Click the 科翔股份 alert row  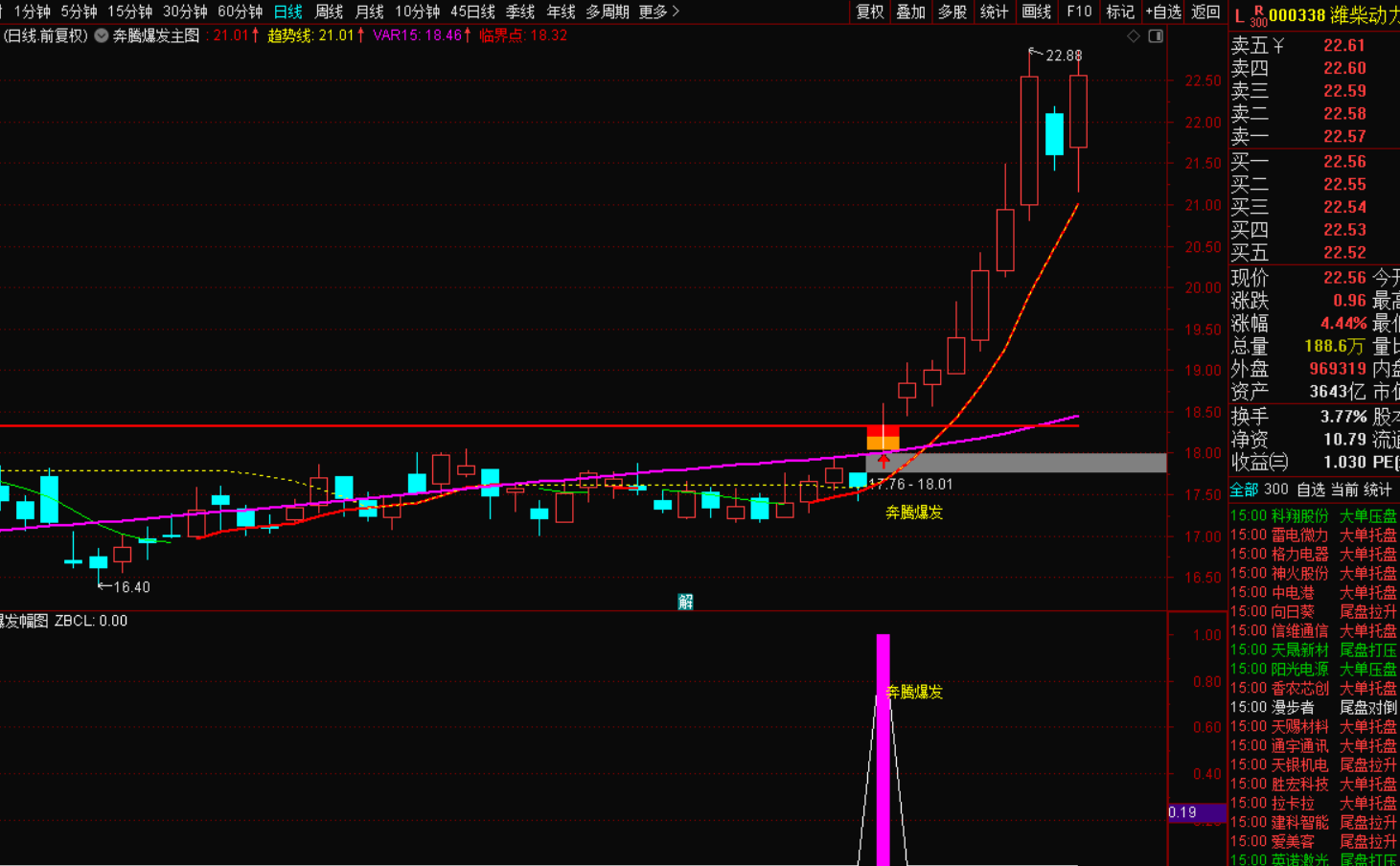pyautogui.click(x=1299, y=515)
